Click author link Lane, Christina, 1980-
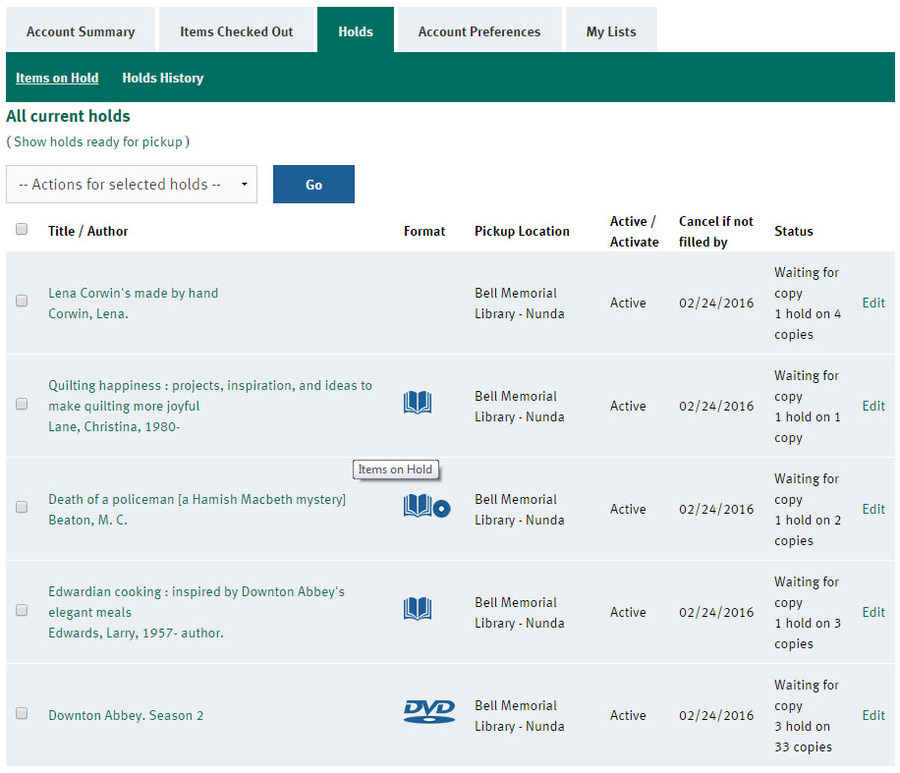900x773 pixels. (x=114, y=426)
